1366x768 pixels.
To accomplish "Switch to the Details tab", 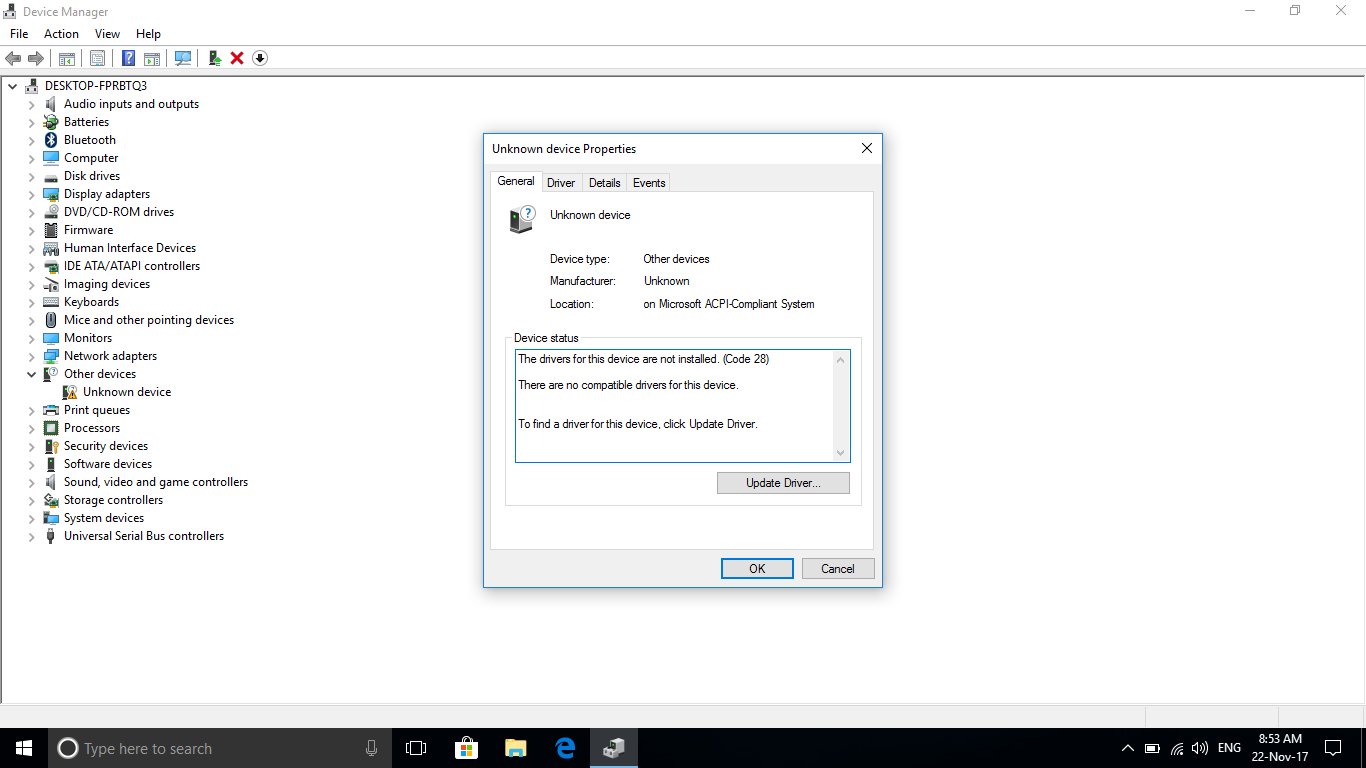I will (x=605, y=183).
